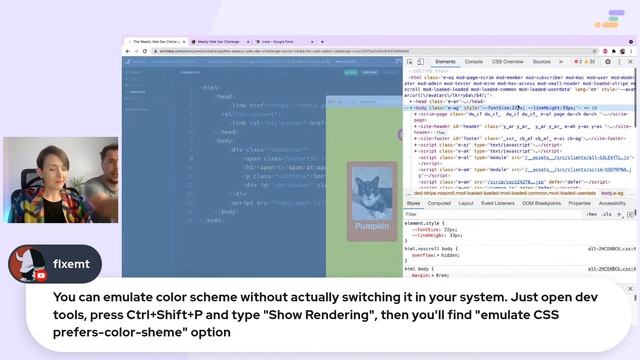Open the scrim script src link
640x360 pixels.
point(578,169)
